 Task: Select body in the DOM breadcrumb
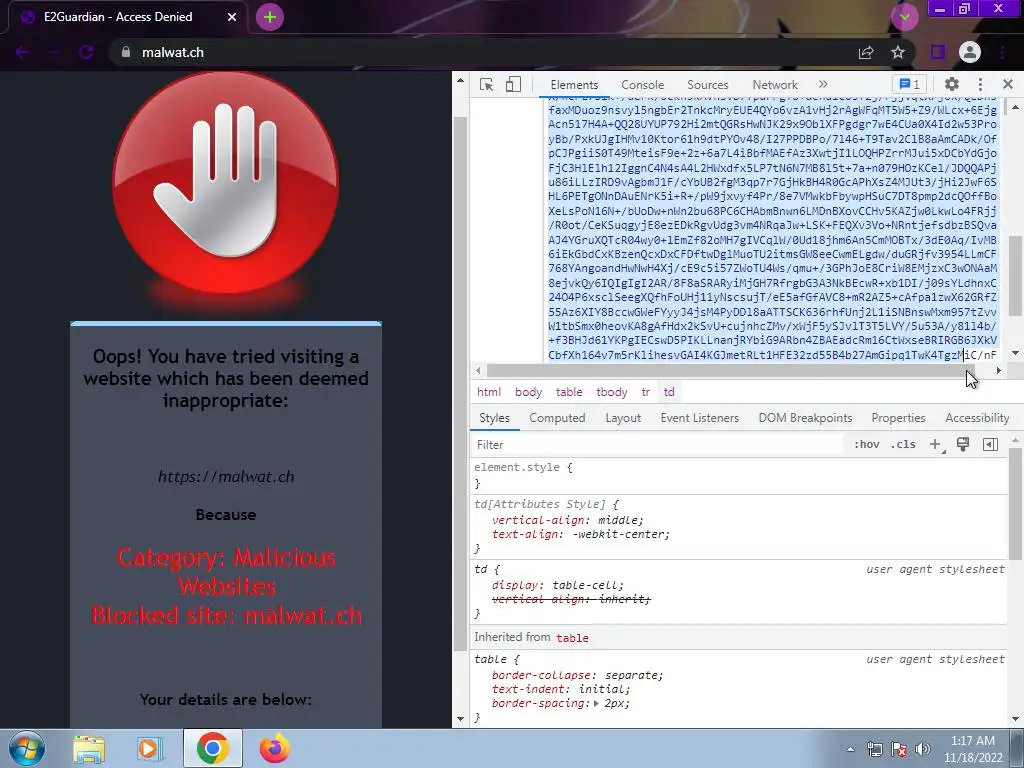click(x=528, y=392)
